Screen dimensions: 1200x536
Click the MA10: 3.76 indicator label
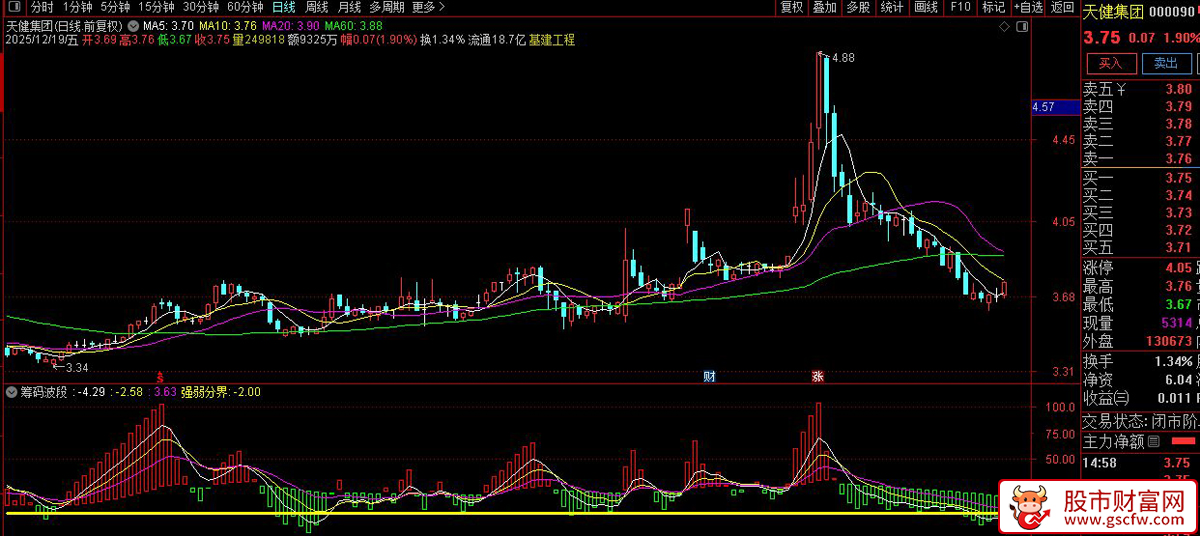coord(227,24)
